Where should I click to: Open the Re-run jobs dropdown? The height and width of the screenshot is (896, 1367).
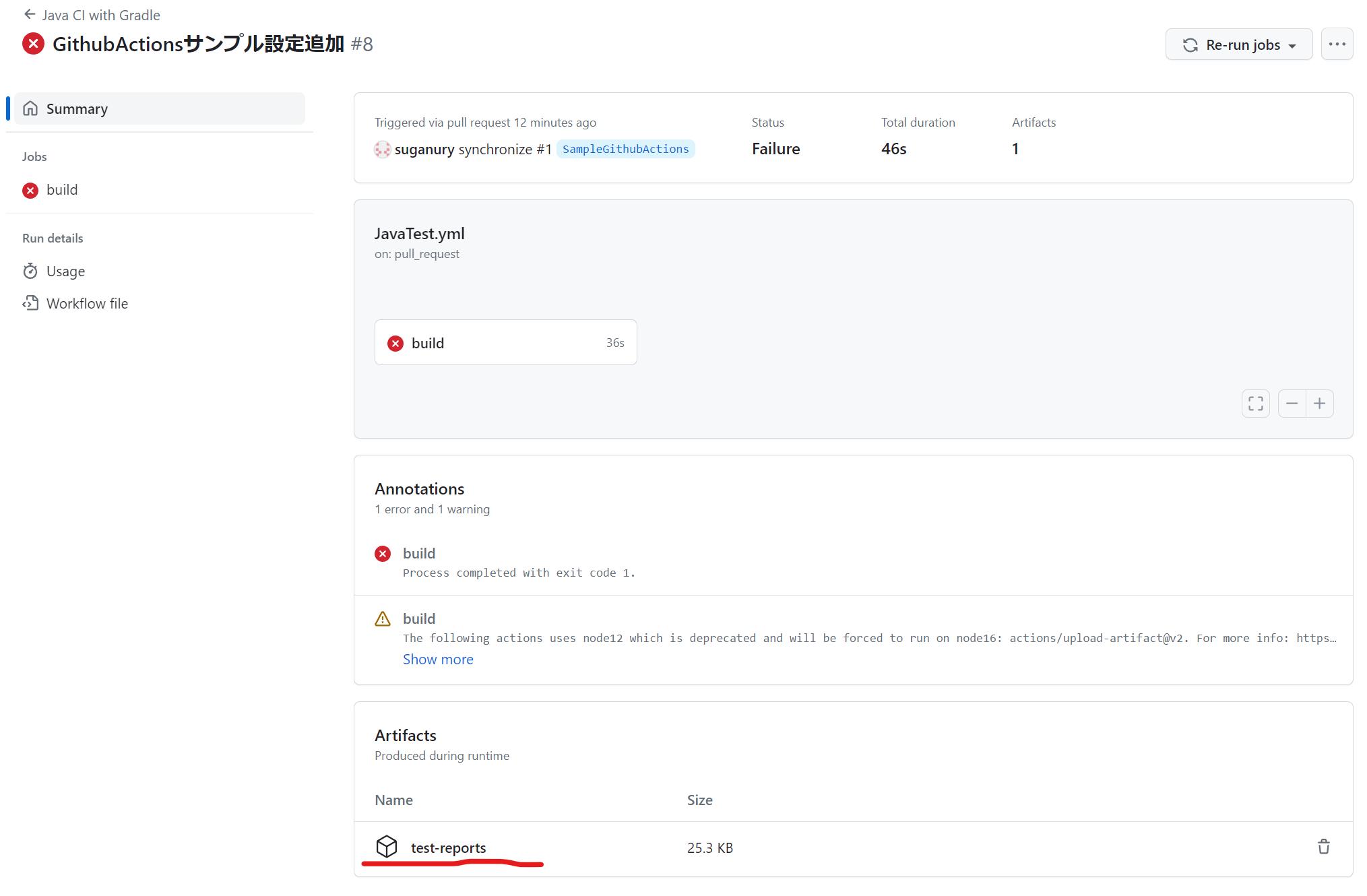1238,44
